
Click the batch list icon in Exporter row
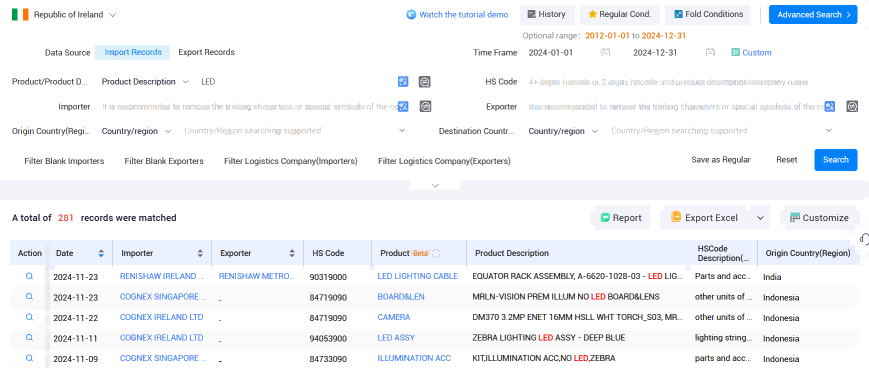[852, 106]
